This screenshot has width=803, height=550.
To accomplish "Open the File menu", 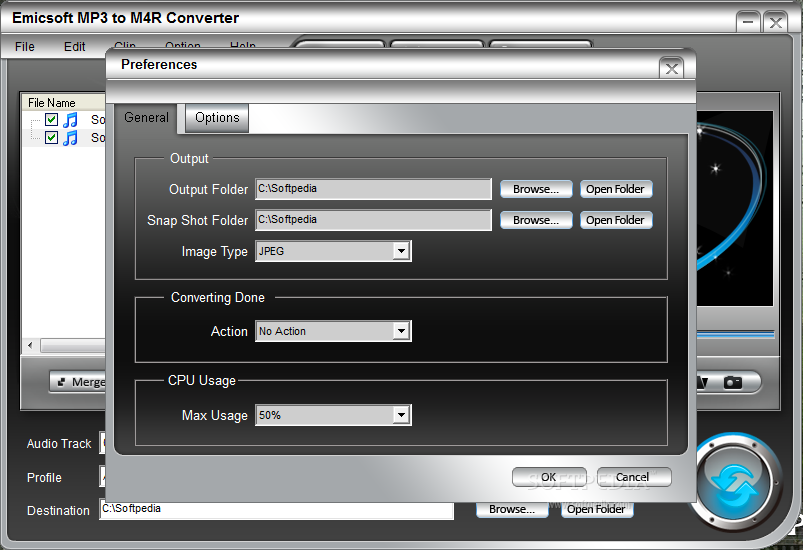I will click(x=25, y=47).
